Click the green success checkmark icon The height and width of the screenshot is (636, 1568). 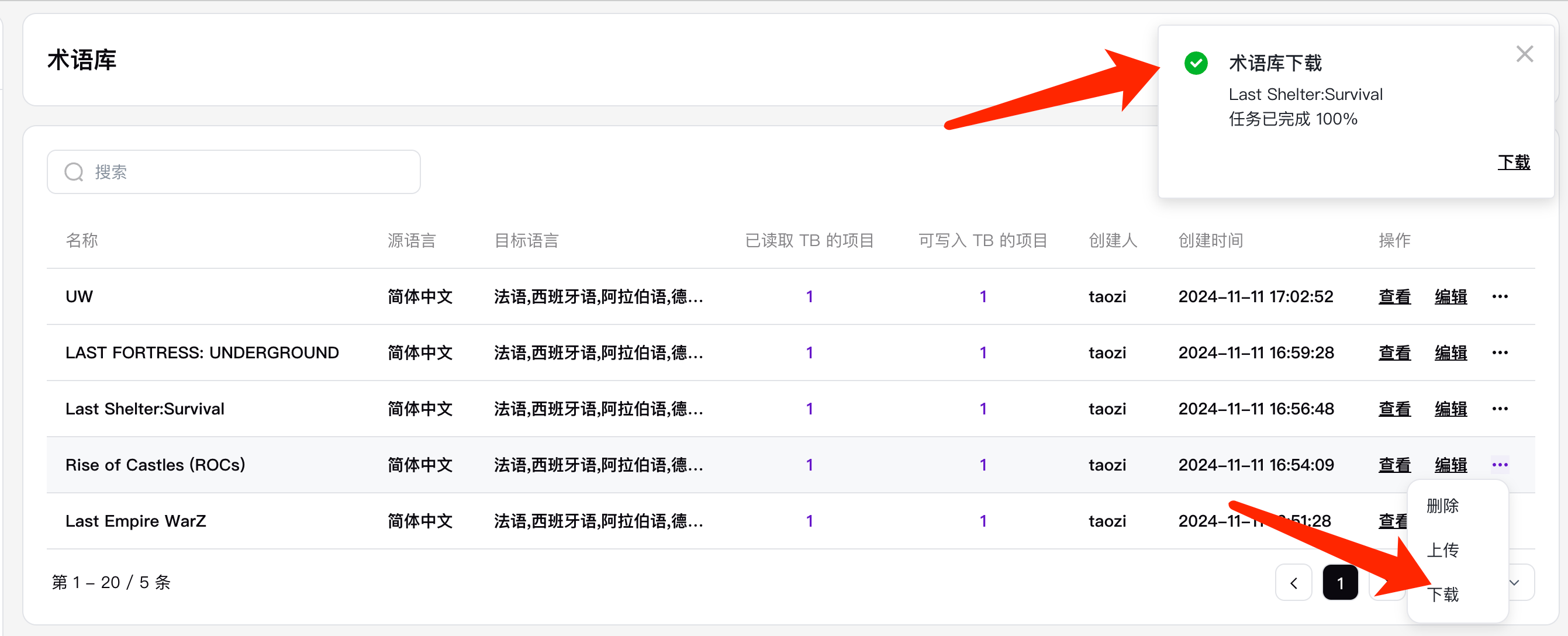[1196, 63]
